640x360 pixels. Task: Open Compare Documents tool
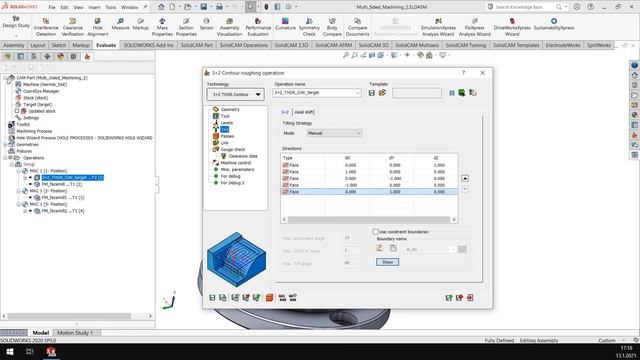point(357,27)
